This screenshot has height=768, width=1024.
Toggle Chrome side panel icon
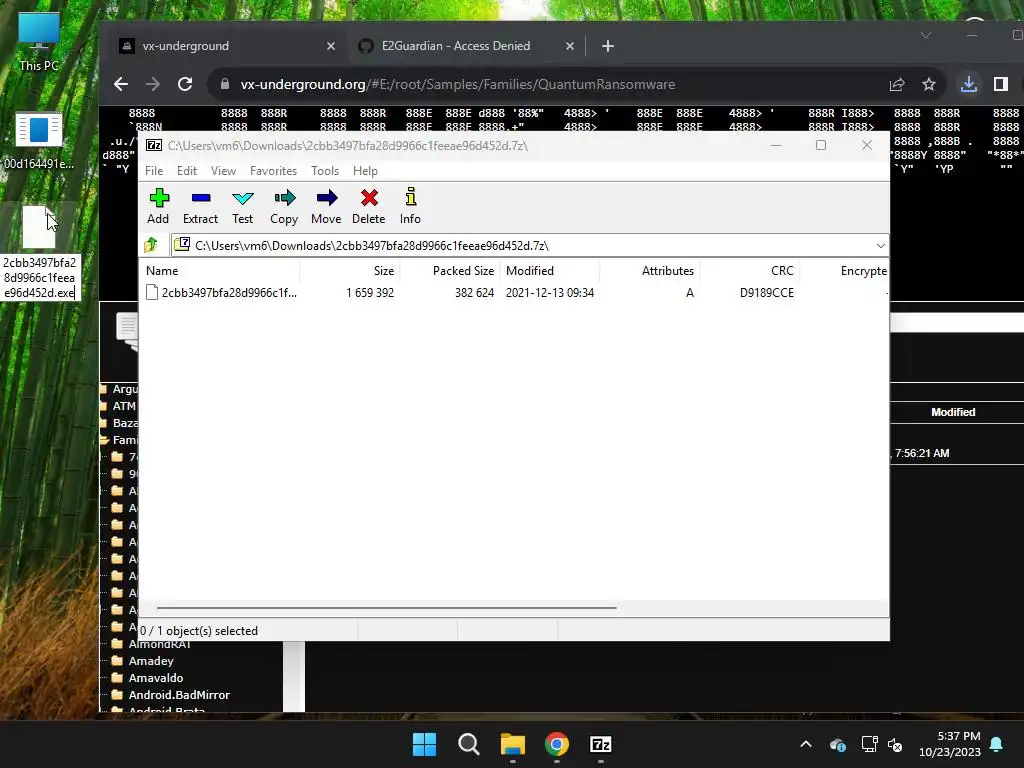tap(1000, 84)
